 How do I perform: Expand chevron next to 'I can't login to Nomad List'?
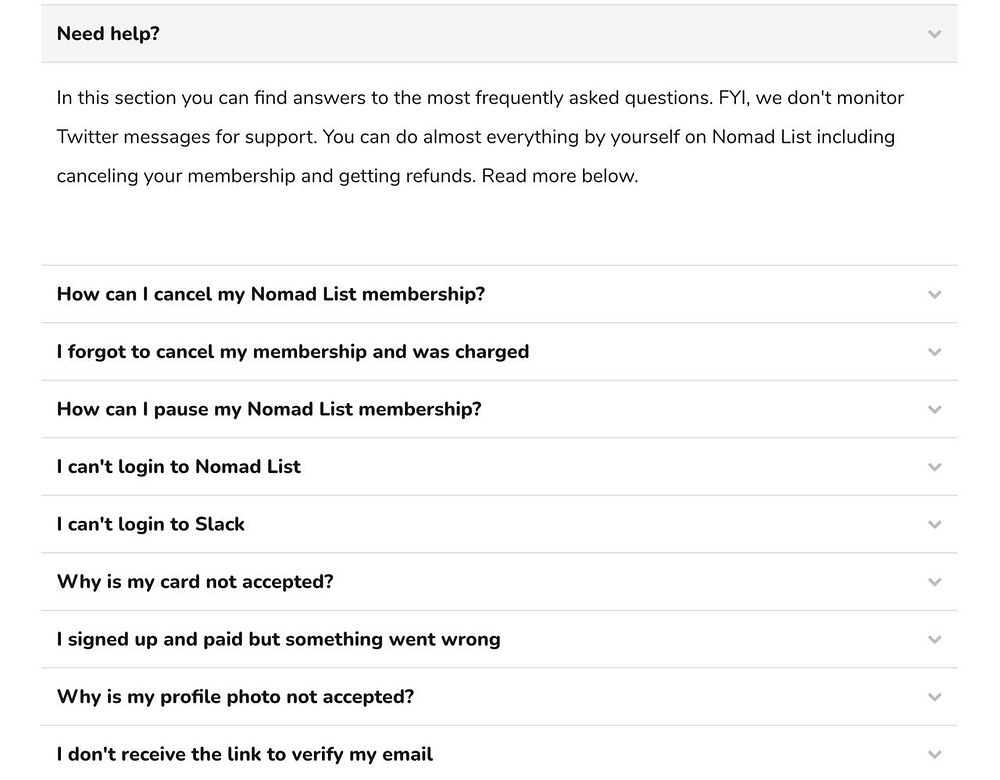pos(934,467)
